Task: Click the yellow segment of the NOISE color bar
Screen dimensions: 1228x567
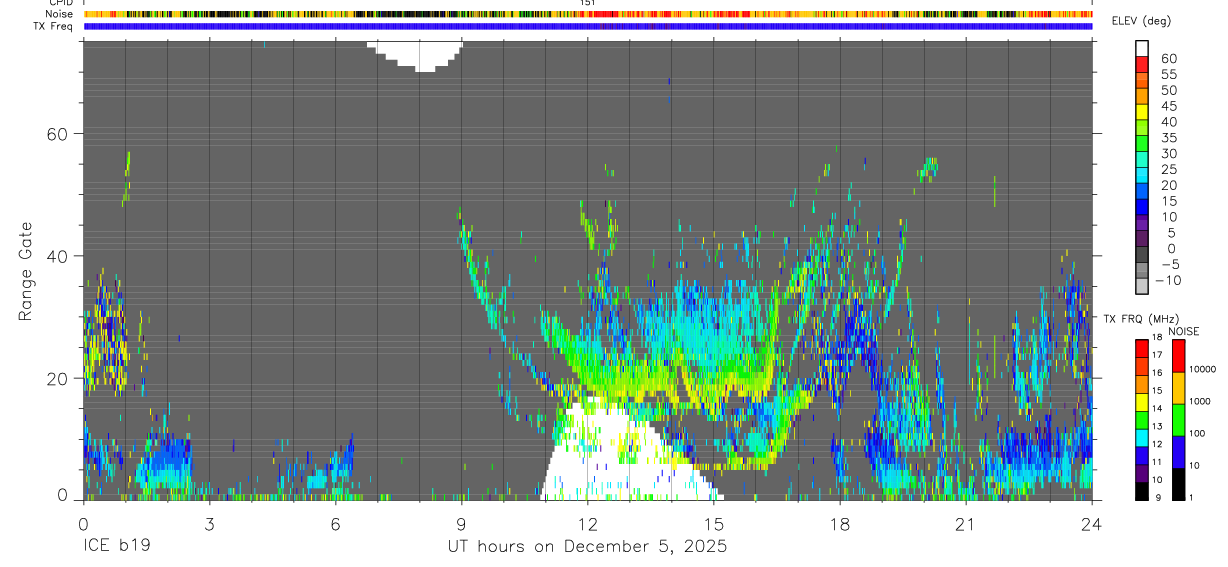Action: pos(1179,388)
